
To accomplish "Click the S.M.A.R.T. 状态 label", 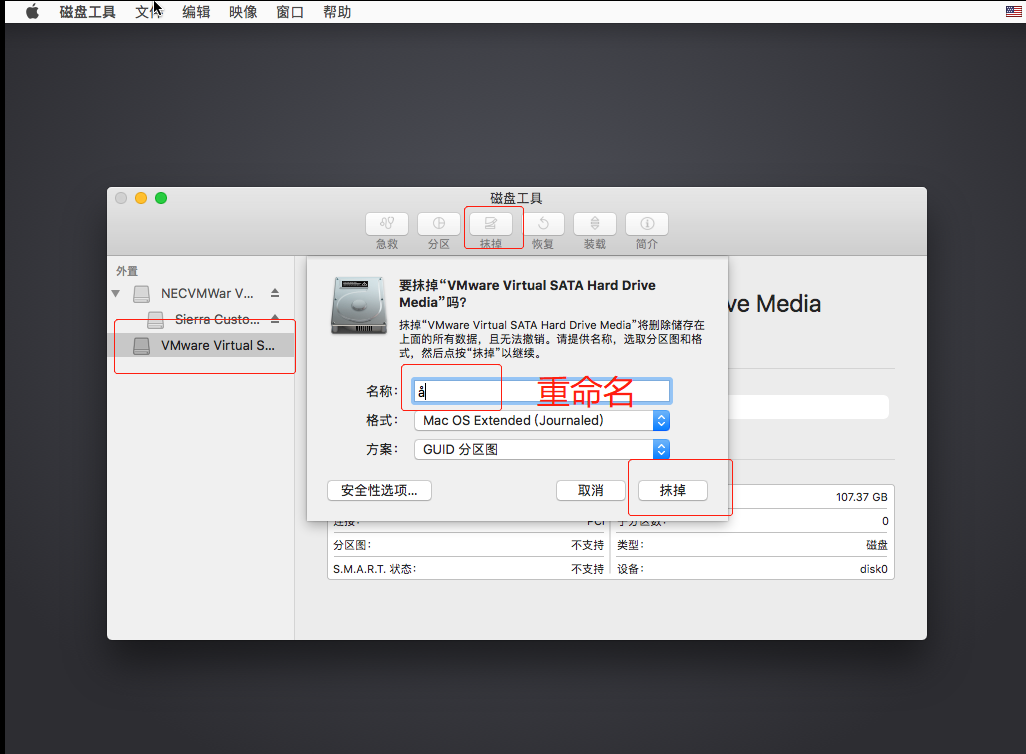I will (374, 569).
